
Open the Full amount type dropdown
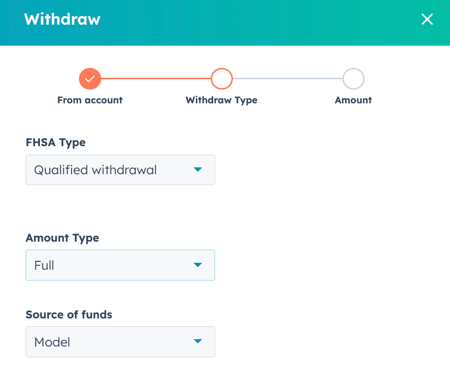120,265
